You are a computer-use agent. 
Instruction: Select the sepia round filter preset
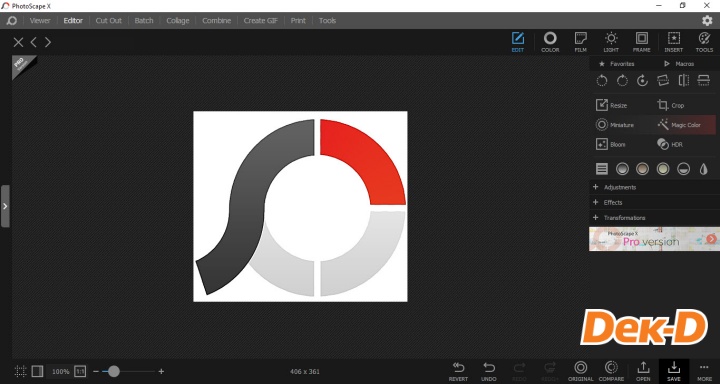pyautogui.click(x=642, y=169)
